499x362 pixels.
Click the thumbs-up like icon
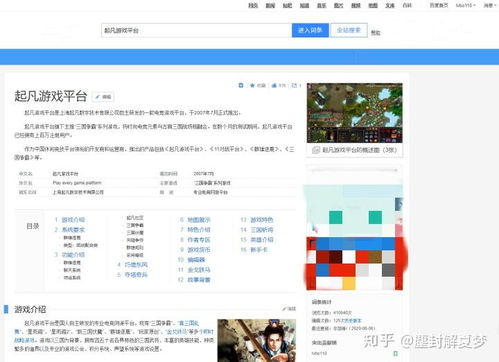point(274,86)
